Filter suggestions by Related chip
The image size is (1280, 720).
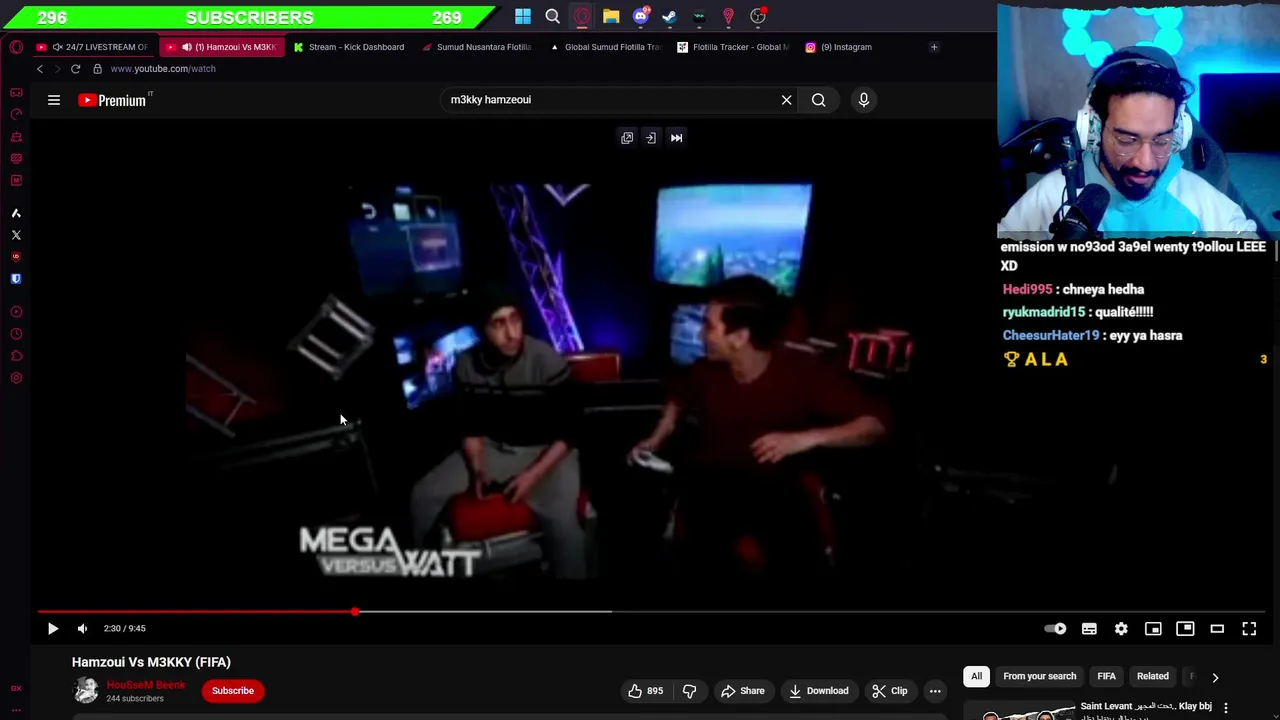tap(1152, 677)
